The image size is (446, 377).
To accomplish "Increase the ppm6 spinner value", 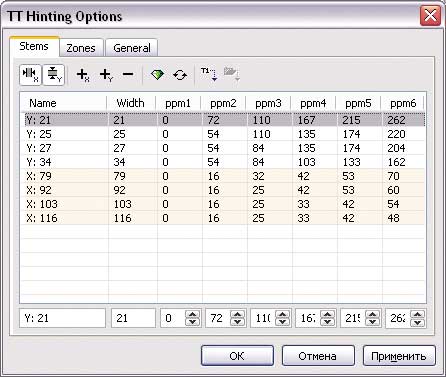I will click(418, 314).
